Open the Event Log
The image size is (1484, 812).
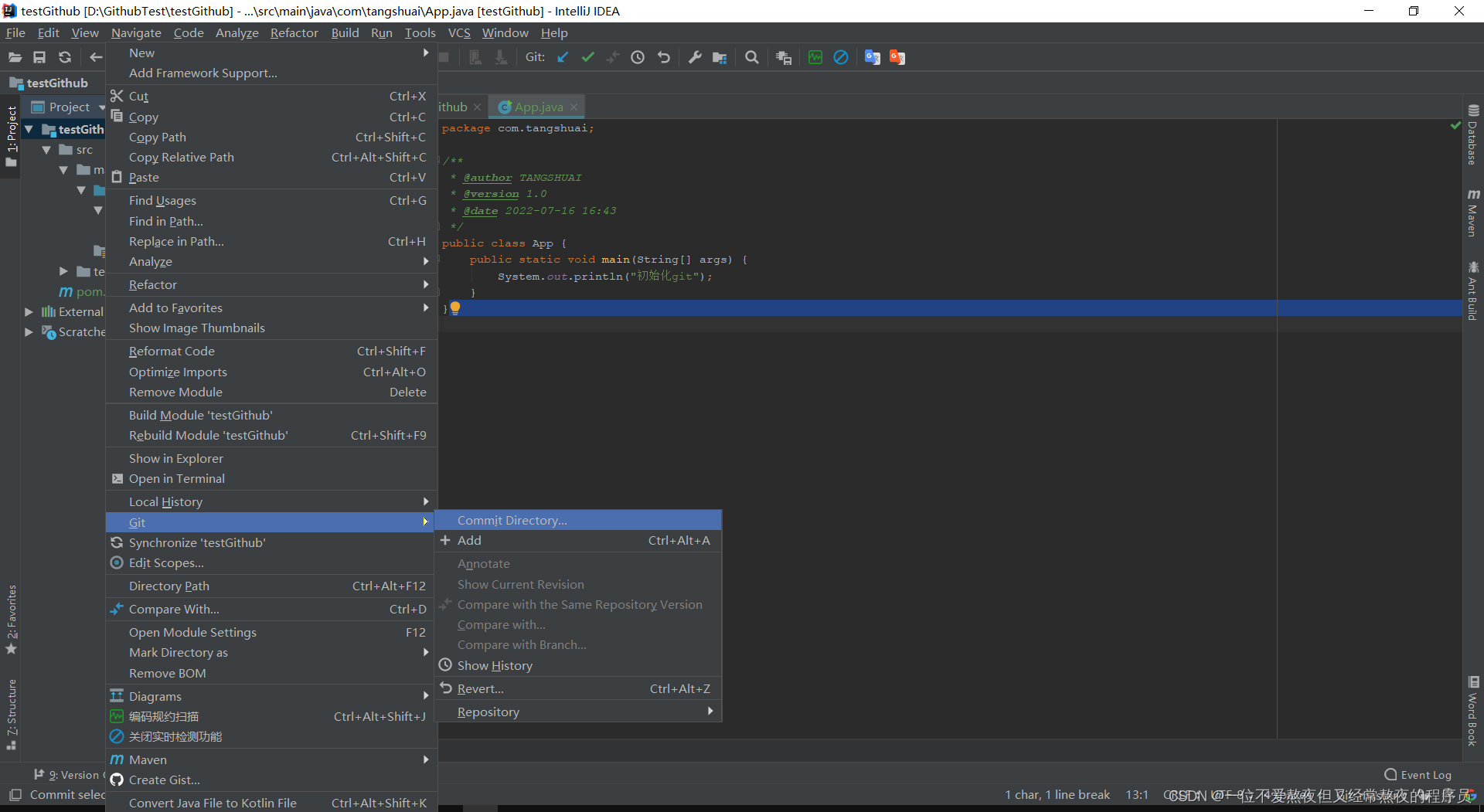[1418, 775]
